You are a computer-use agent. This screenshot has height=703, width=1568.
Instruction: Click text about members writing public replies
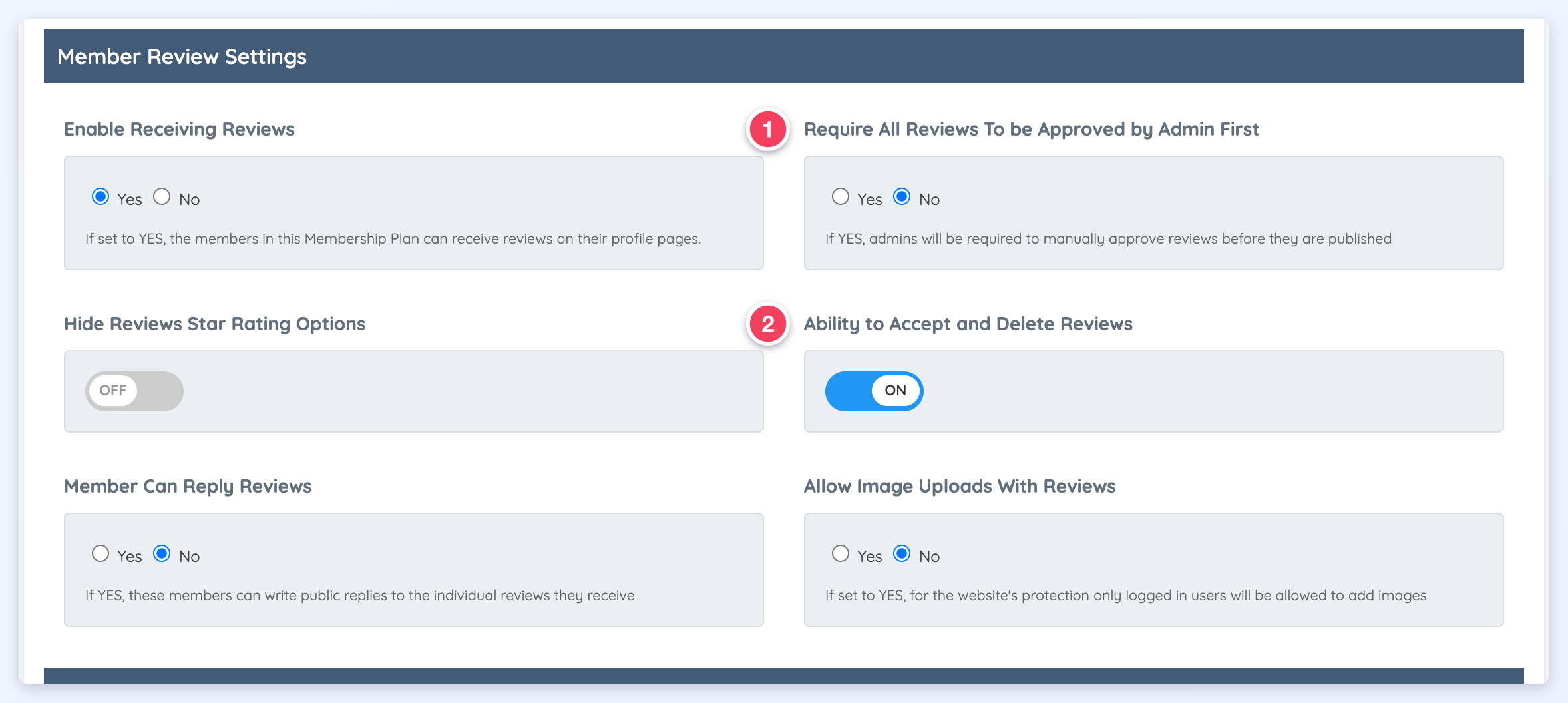click(x=360, y=596)
